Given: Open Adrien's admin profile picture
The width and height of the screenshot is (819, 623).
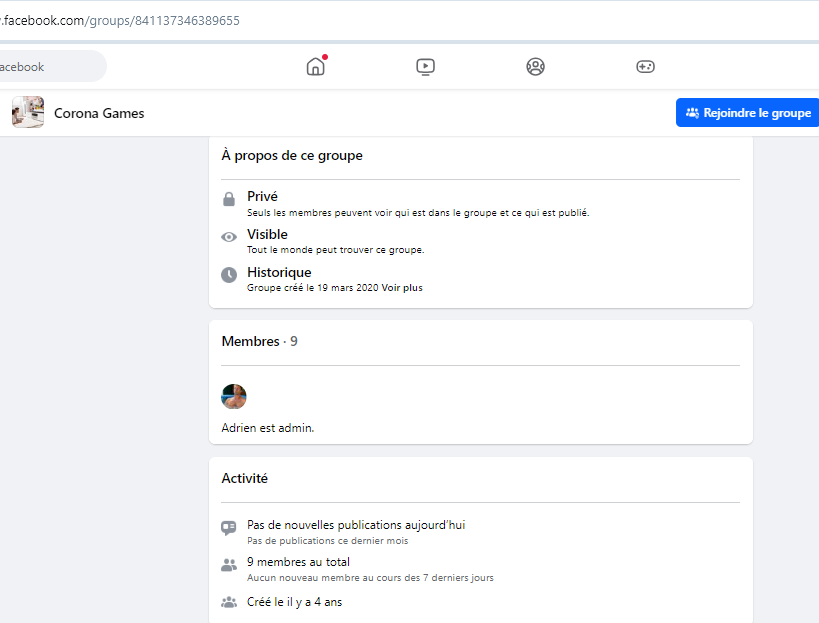Looking at the screenshot, I should click(x=234, y=397).
